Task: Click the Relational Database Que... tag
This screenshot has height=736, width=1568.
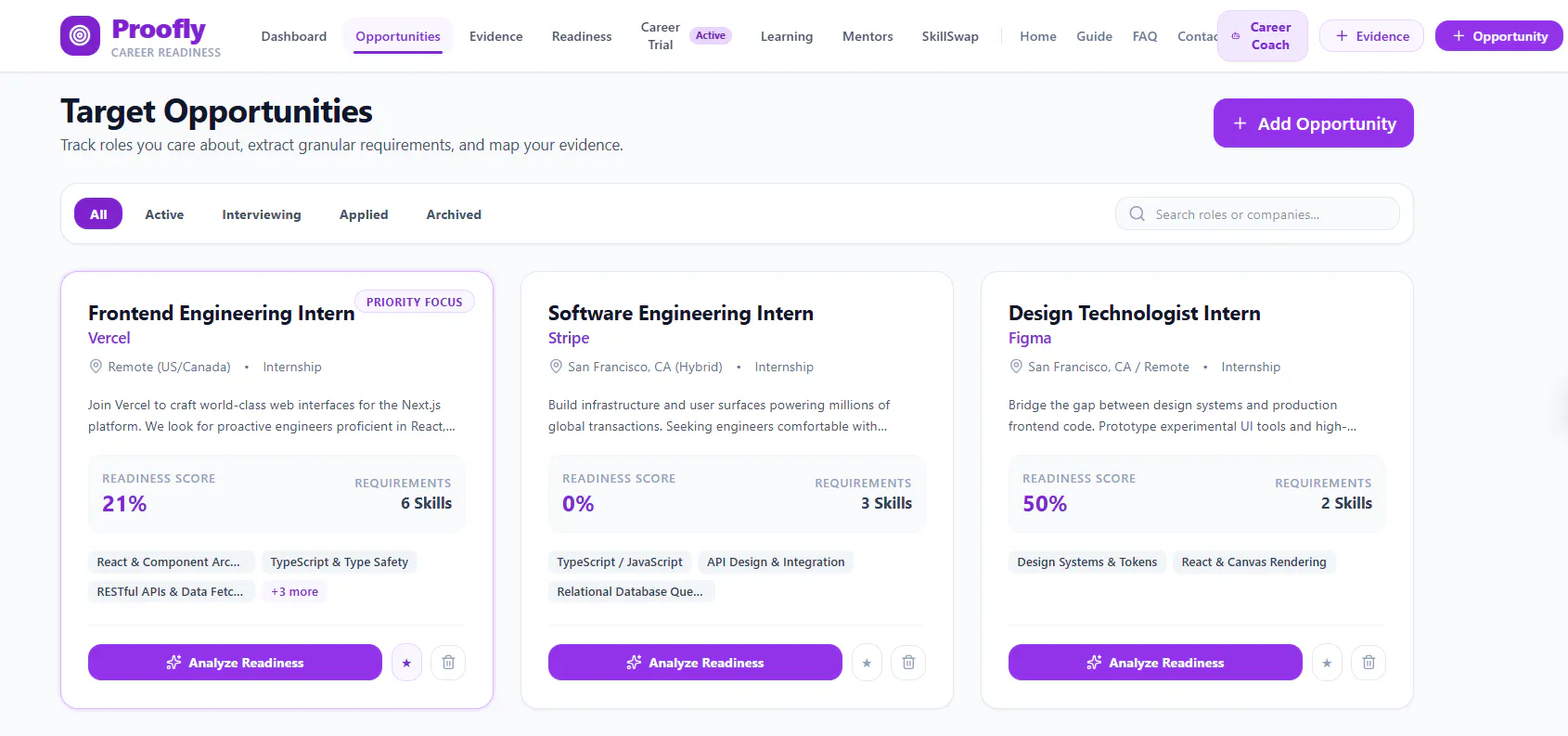Action: click(x=630, y=591)
